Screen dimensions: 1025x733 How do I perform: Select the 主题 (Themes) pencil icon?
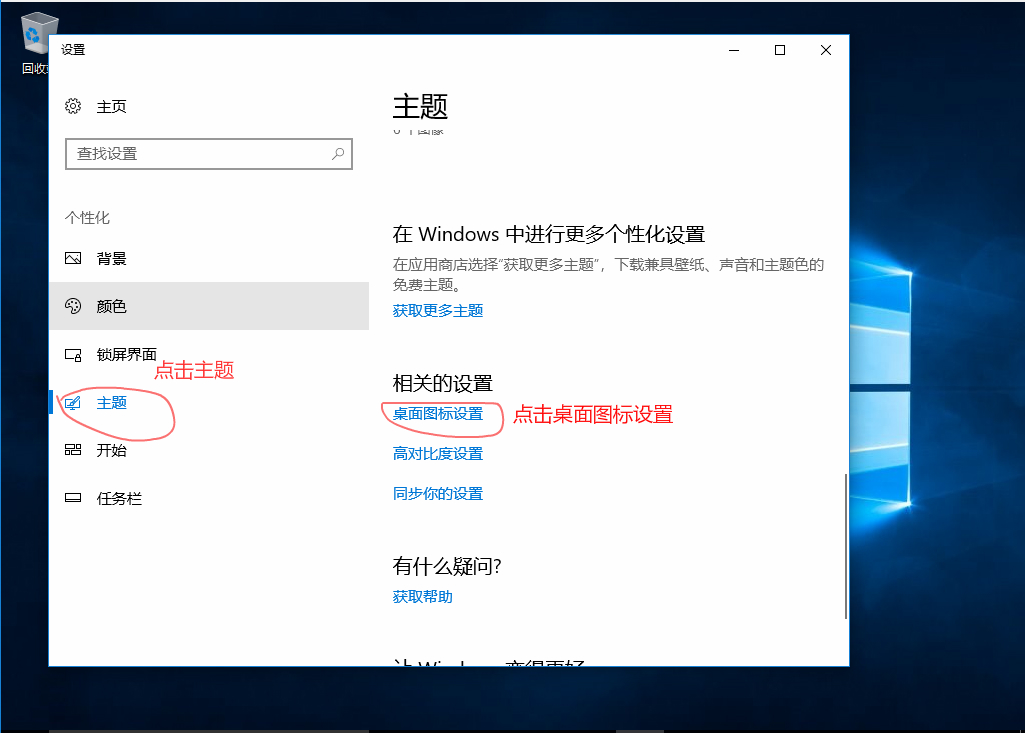pos(74,402)
